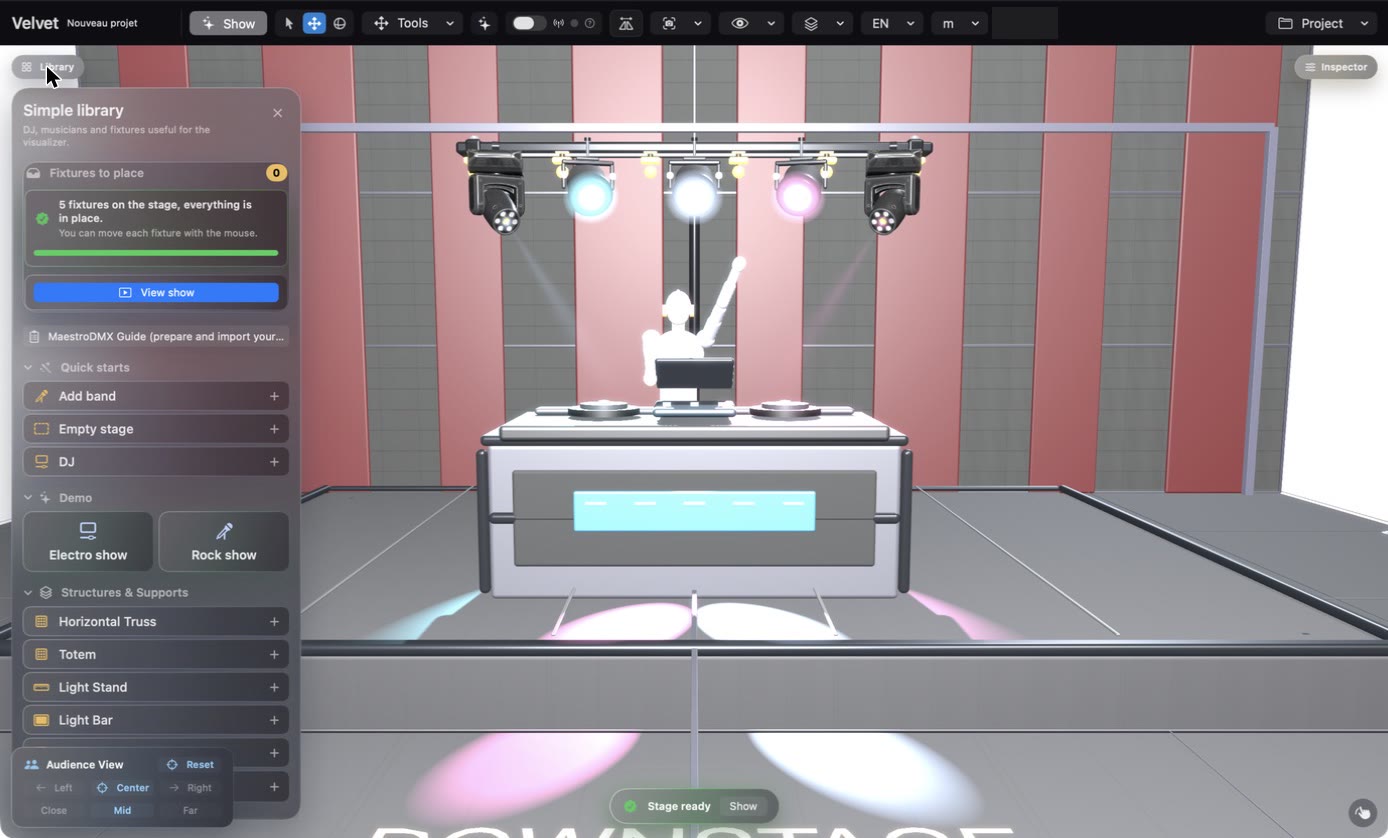Screen dimensions: 1388x838
Task: Open the Library panel tab
Action: pyautogui.click(x=48, y=67)
